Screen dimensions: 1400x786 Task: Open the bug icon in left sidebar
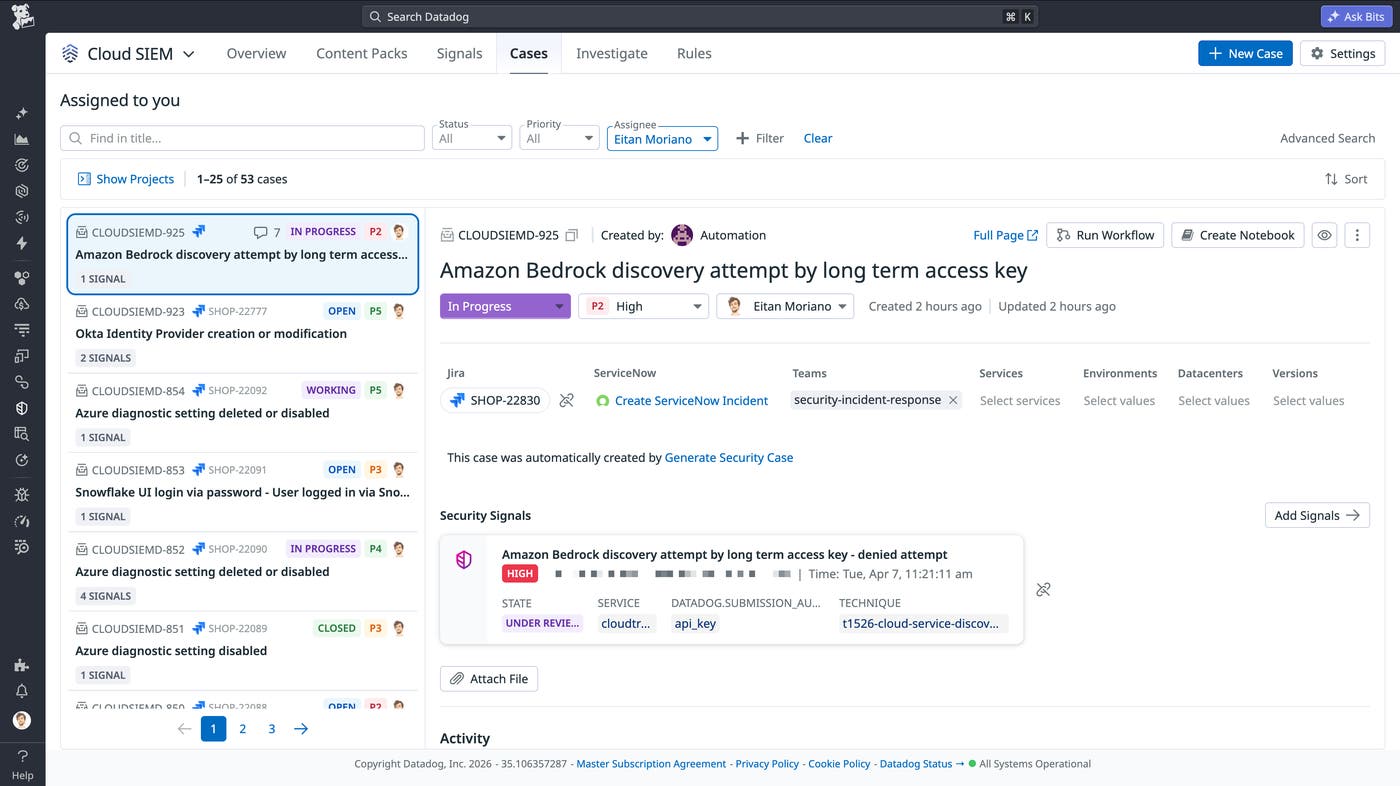coord(22,495)
